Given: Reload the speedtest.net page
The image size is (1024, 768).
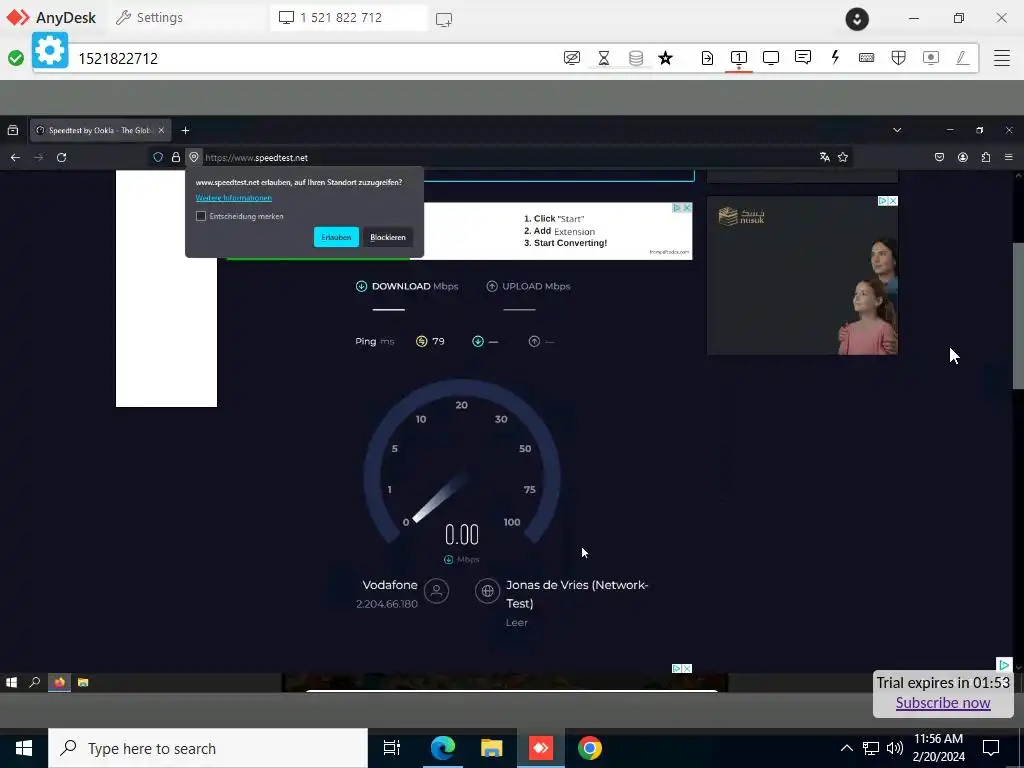Looking at the screenshot, I should coord(61,157).
